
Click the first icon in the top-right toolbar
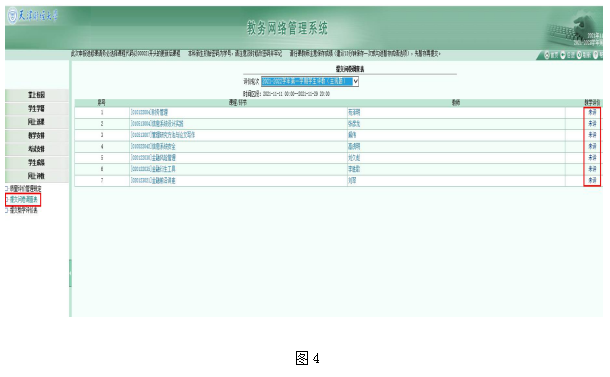547,55
